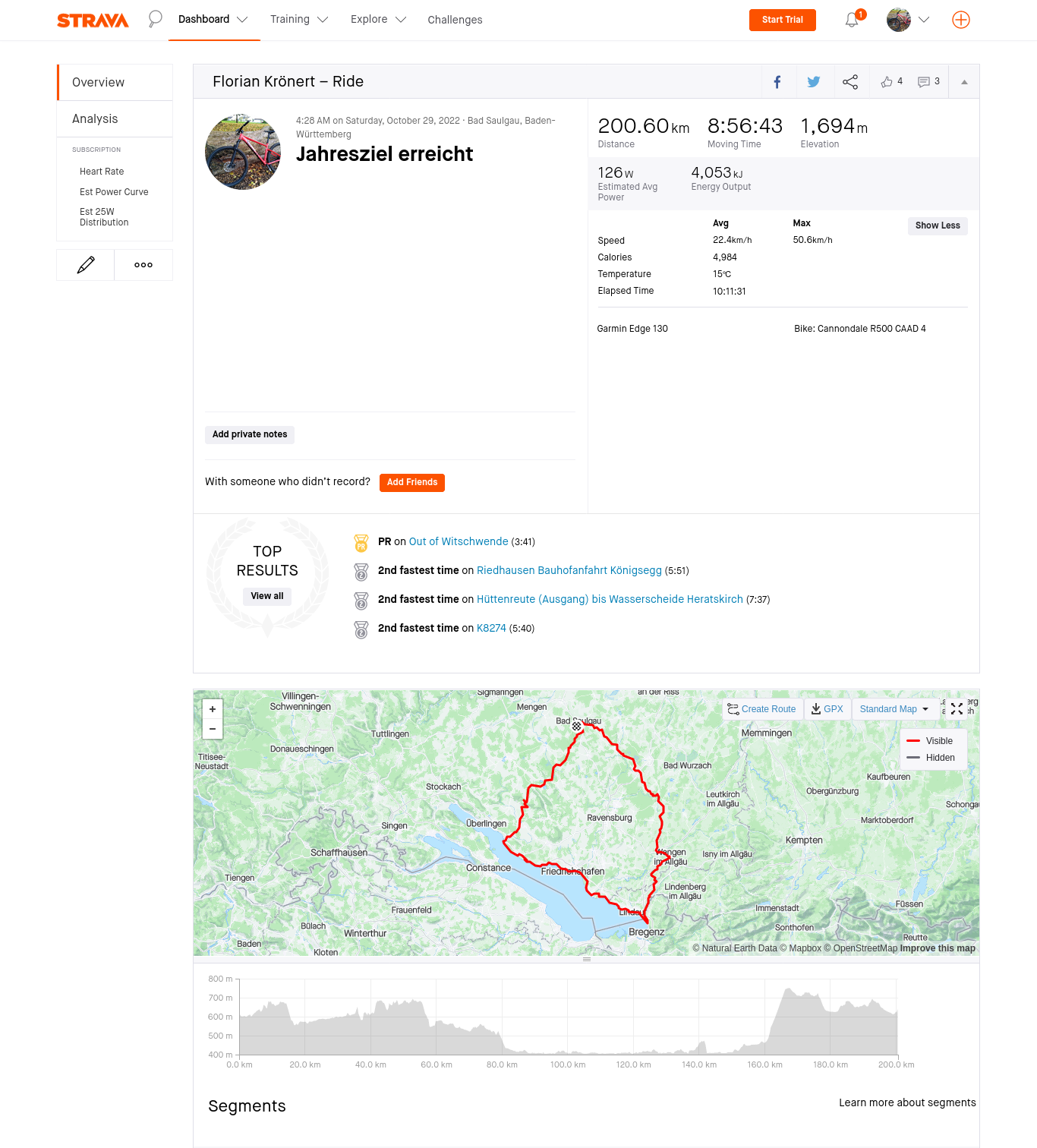The height and width of the screenshot is (1148, 1037).
Task: Toggle the map to fullscreen
Action: coord(957,708)
